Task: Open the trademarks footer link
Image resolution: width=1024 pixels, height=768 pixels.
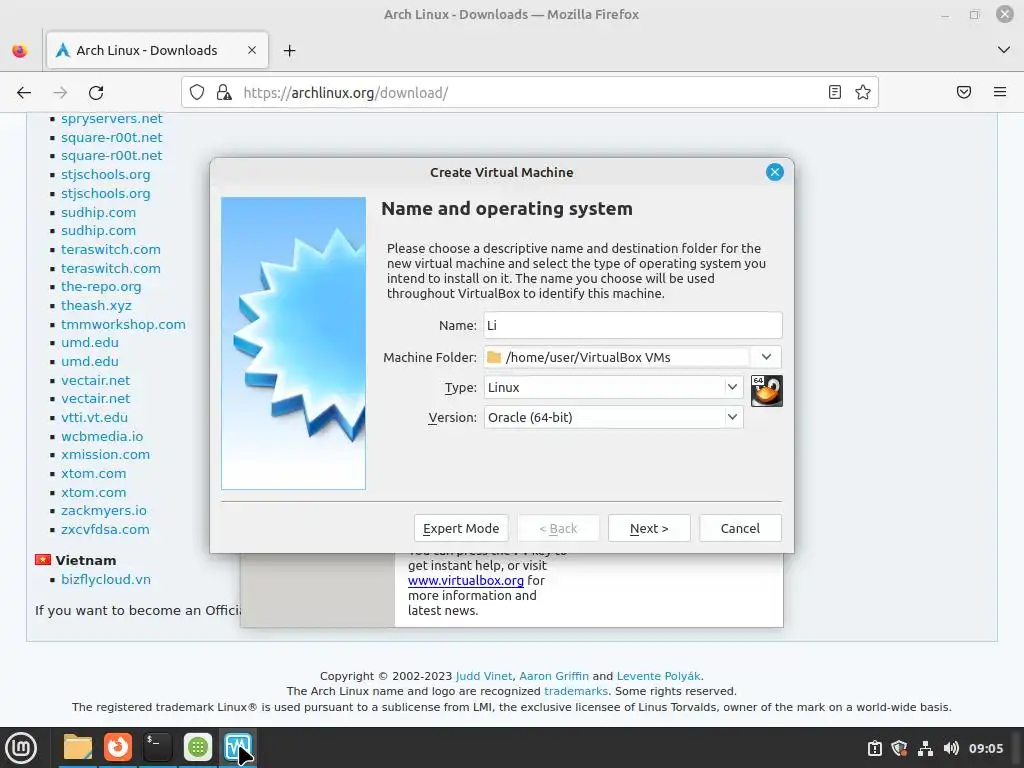Action: (575, 691)
